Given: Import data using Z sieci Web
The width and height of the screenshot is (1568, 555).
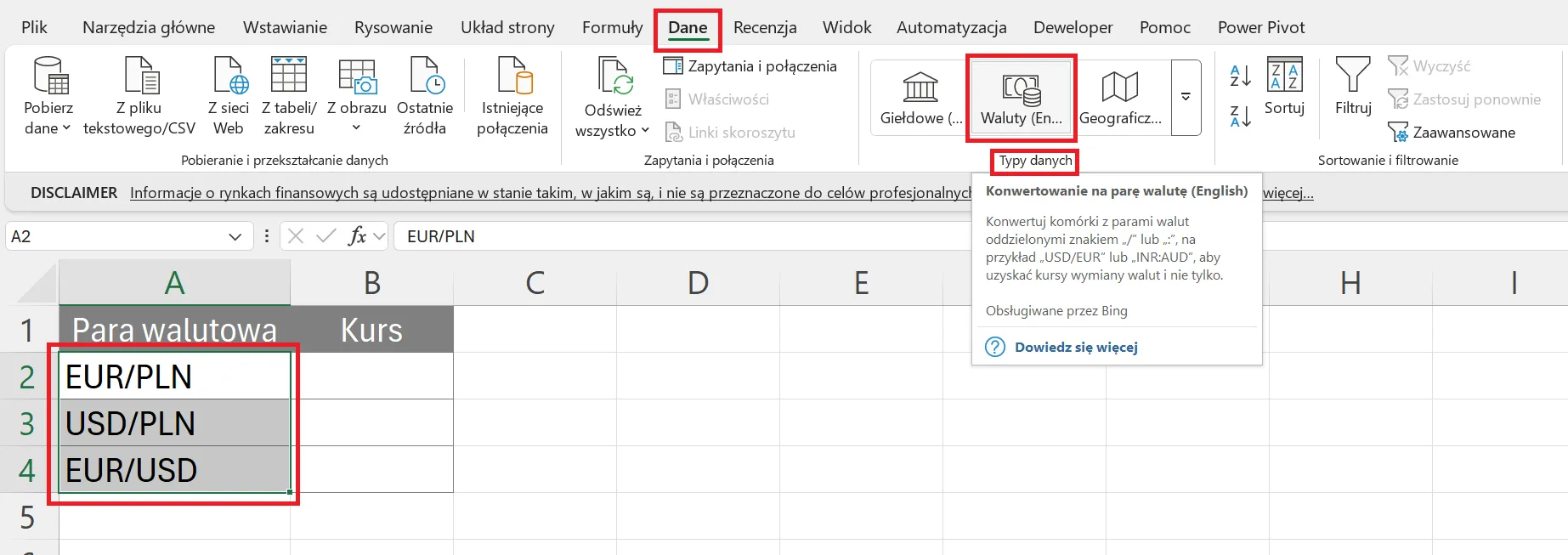Looking at the screenshot, I should [229, 76].
